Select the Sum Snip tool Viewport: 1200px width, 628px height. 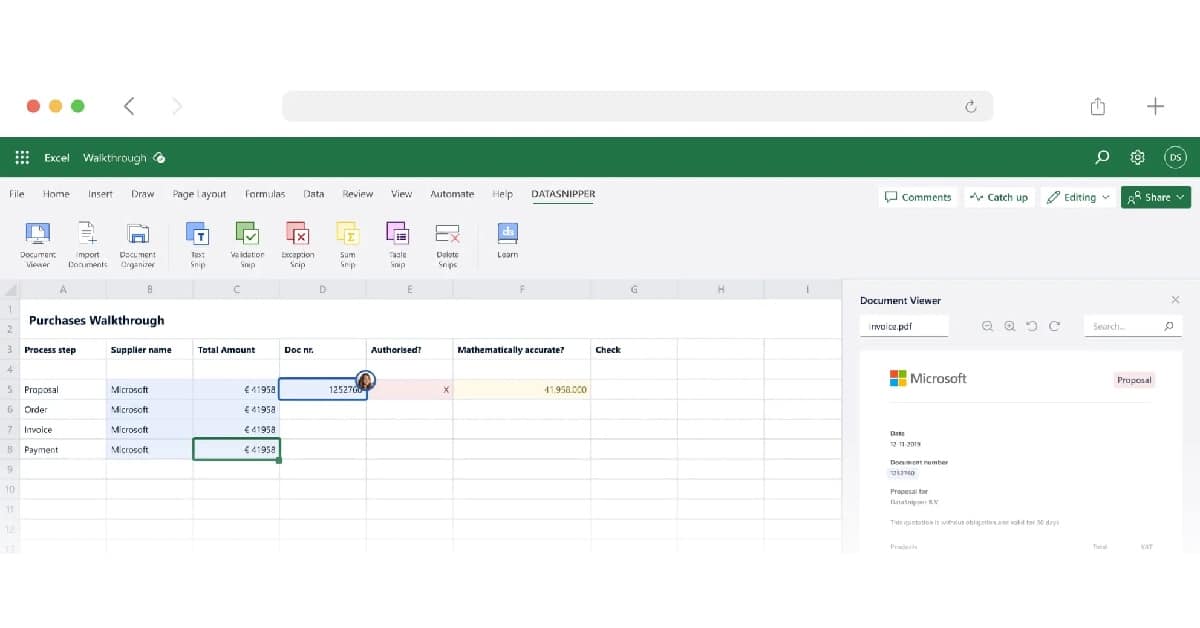348,244
